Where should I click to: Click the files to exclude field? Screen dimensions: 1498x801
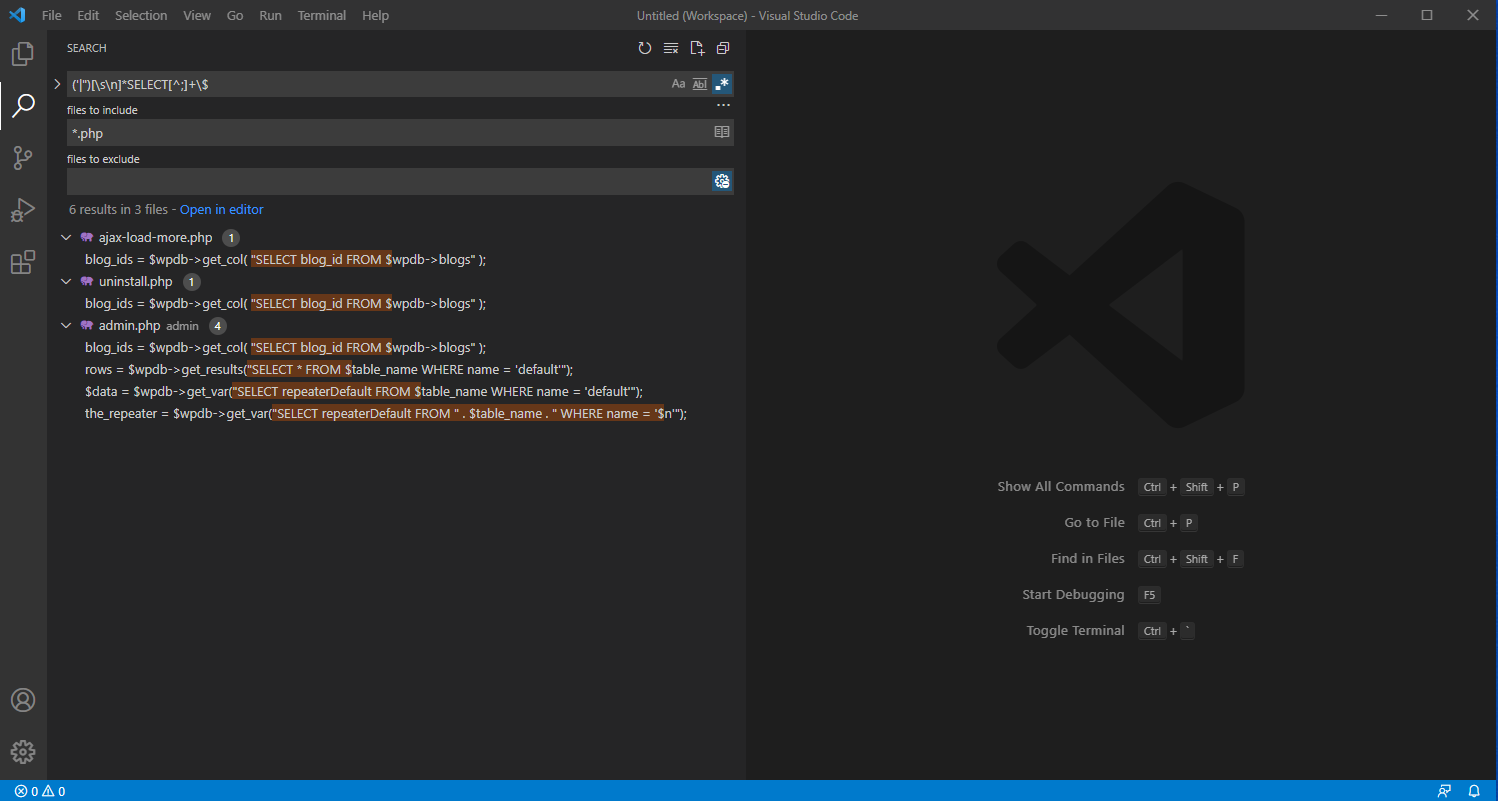(x=389, y=181)
